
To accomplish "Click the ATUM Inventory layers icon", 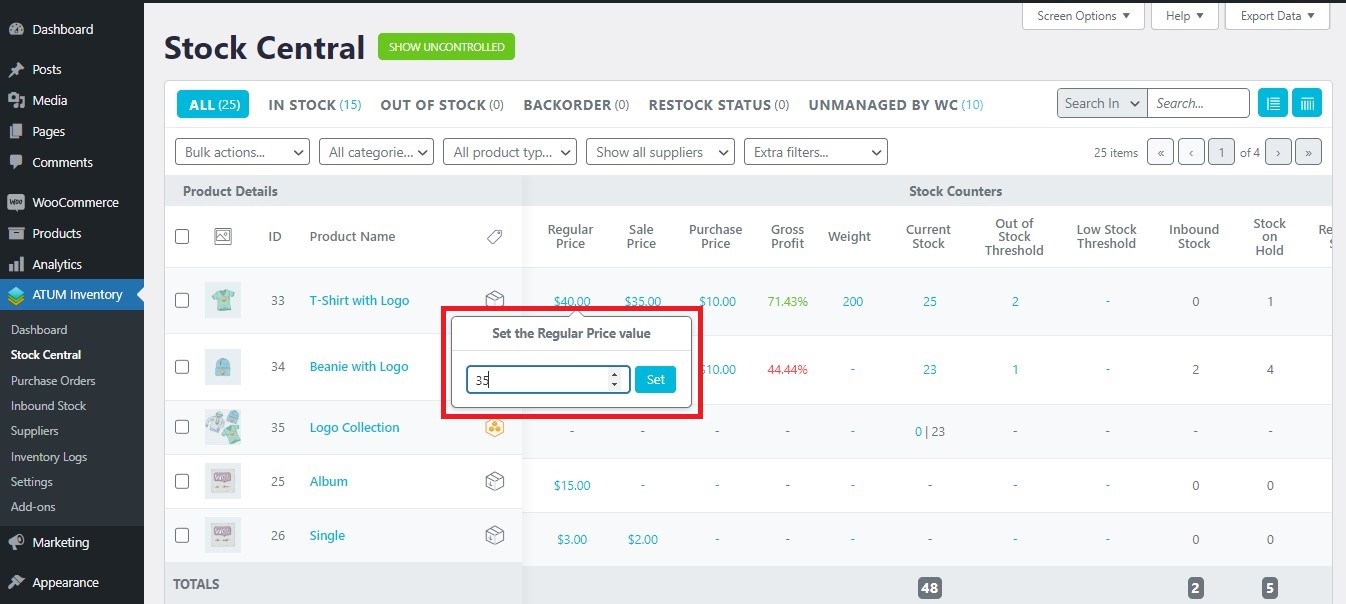I will [x=16, y=295].
